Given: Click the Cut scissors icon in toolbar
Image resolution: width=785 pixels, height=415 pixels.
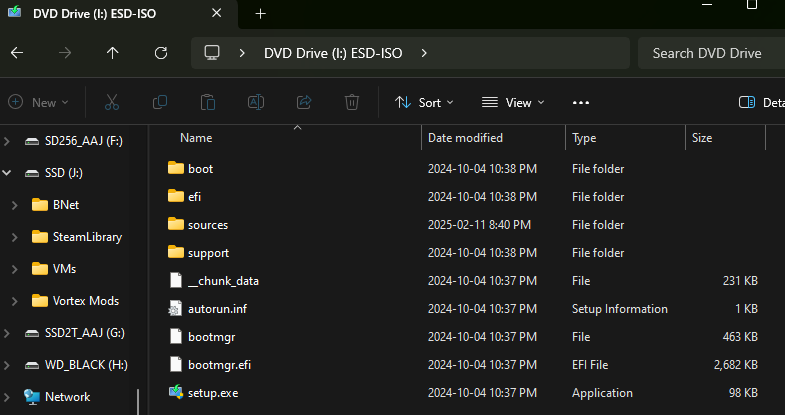Looking at the screenshot, I should tap(112, 102).
